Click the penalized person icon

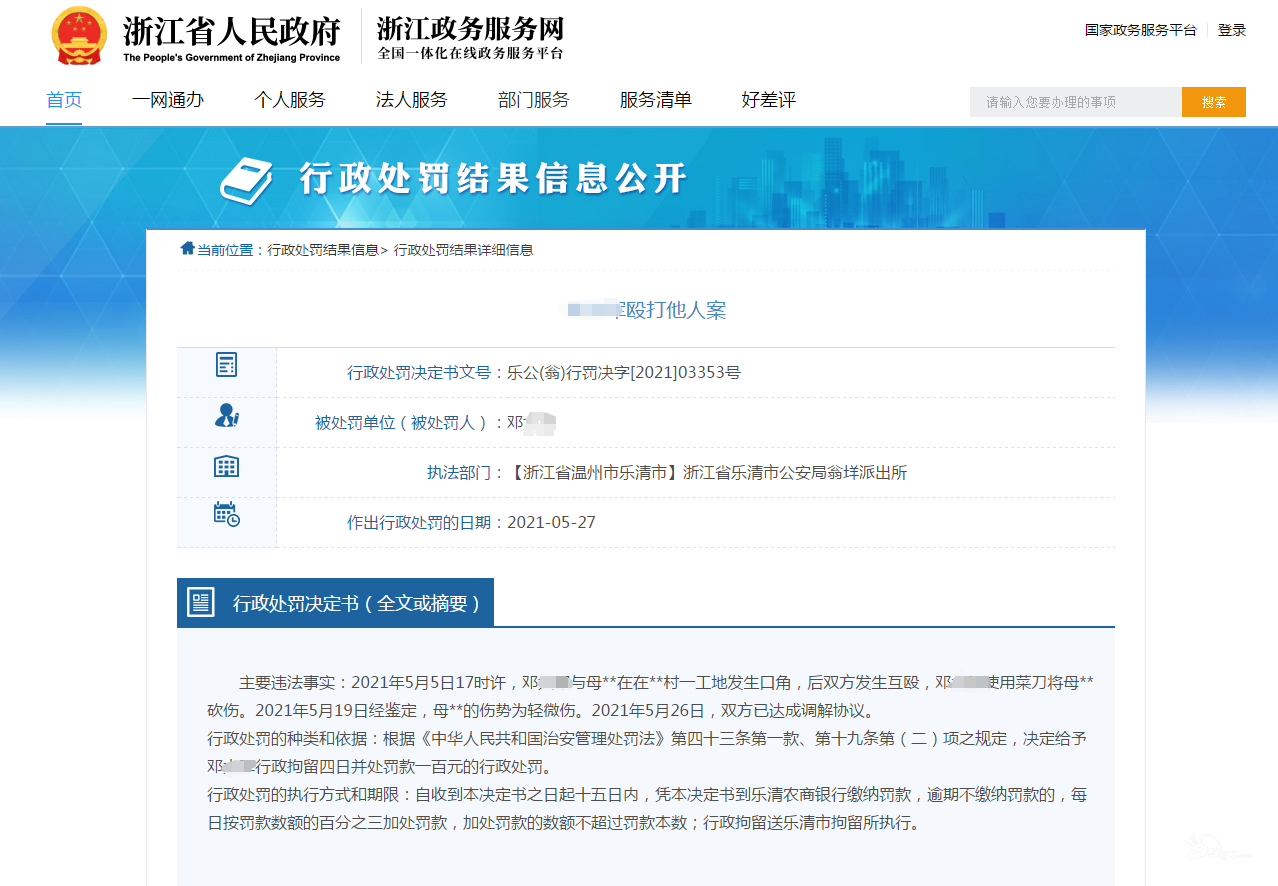[227, 415]
